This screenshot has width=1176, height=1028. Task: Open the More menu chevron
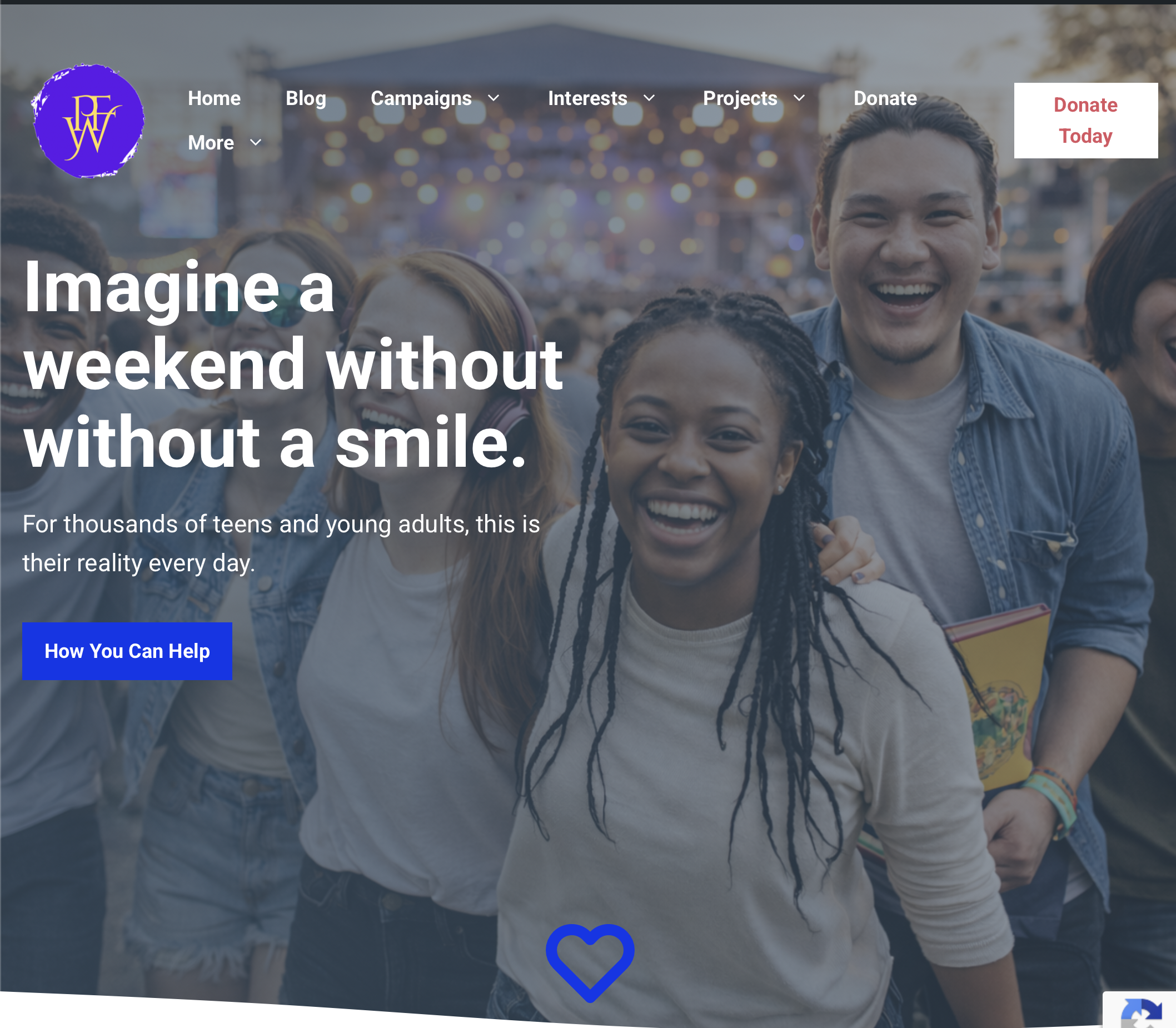click(x=256, y=143)
